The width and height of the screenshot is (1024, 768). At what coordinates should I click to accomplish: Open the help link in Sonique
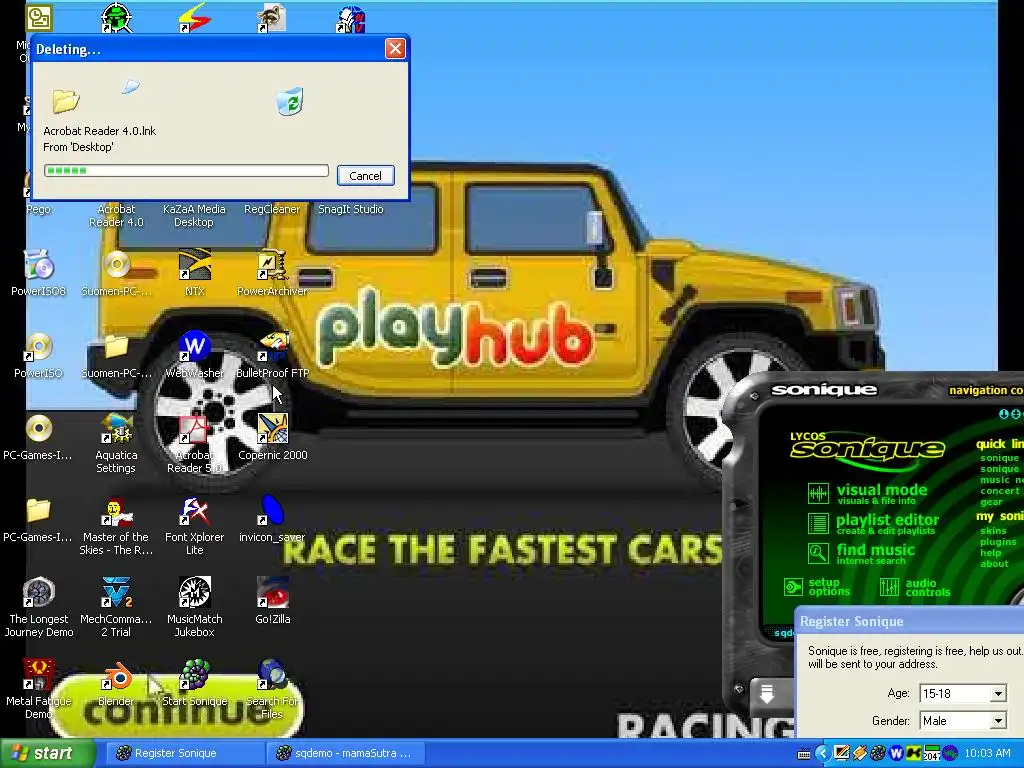click(x=990, y=552)
